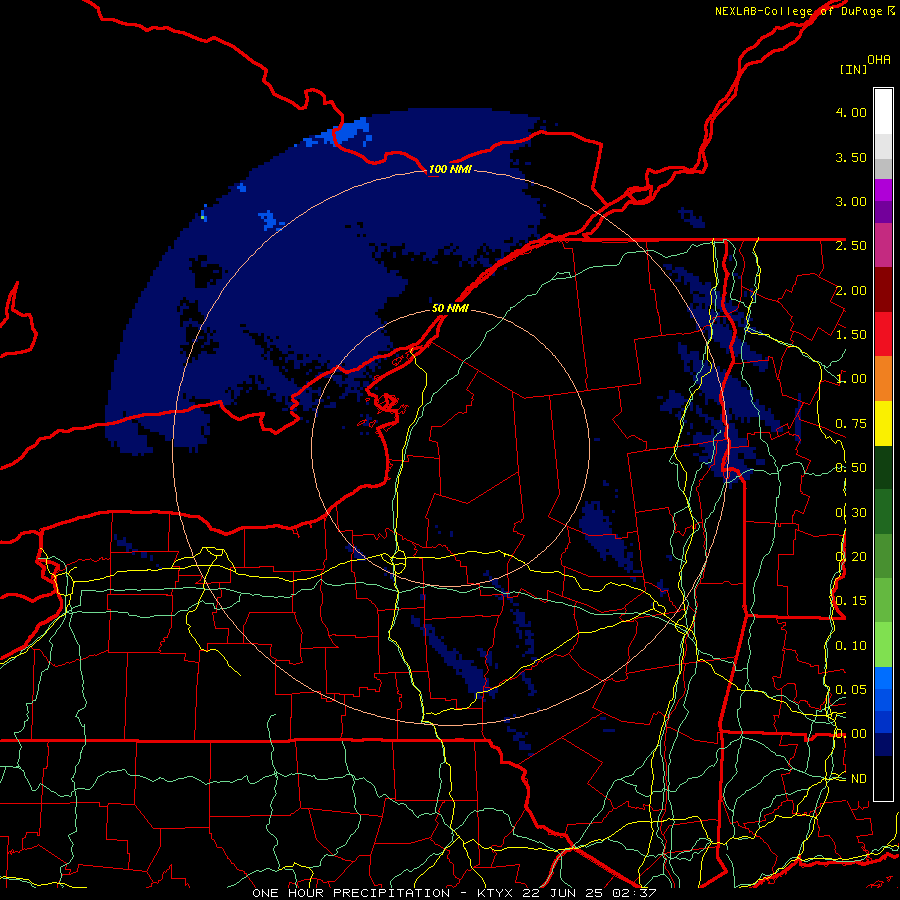Click the 0.15 legend value
Screen dimensions: 900x900
tap(851, 600)
